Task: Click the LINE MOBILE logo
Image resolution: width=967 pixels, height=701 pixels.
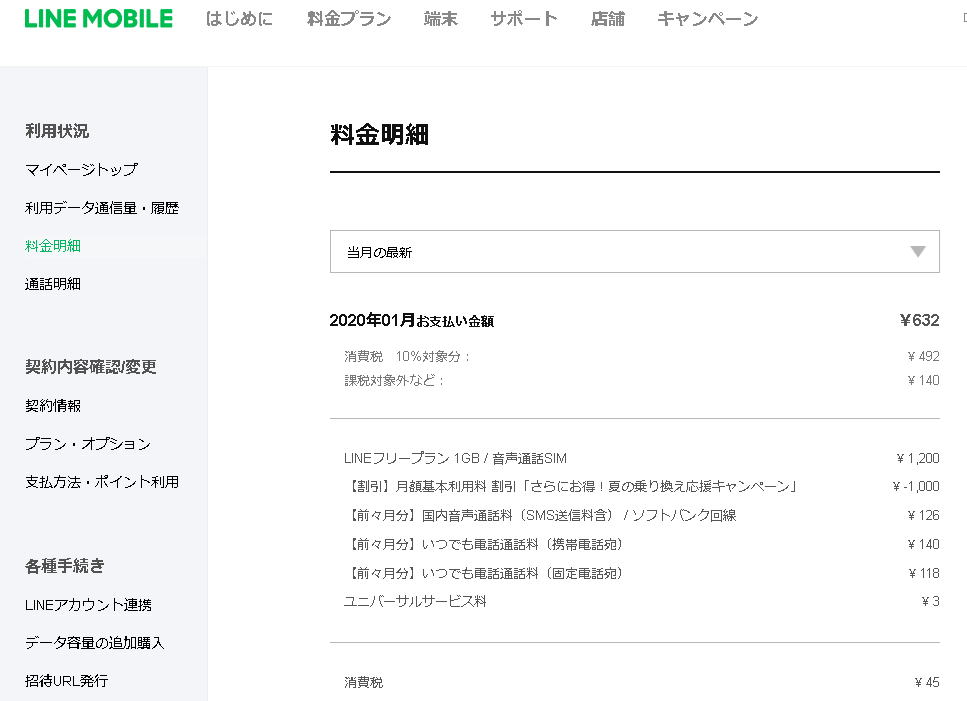Action: (x=98, y=19)
